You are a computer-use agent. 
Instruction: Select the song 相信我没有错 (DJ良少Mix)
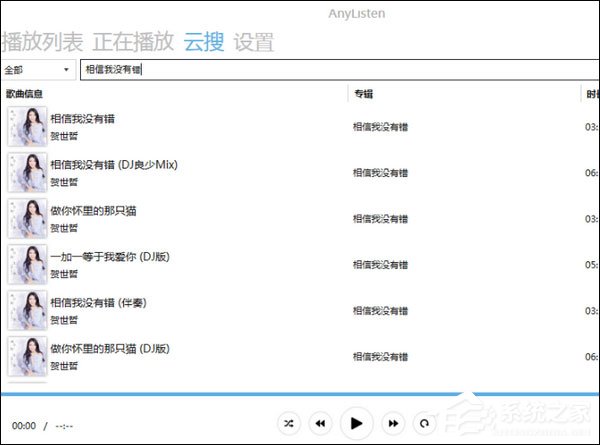tap(114, 164)
